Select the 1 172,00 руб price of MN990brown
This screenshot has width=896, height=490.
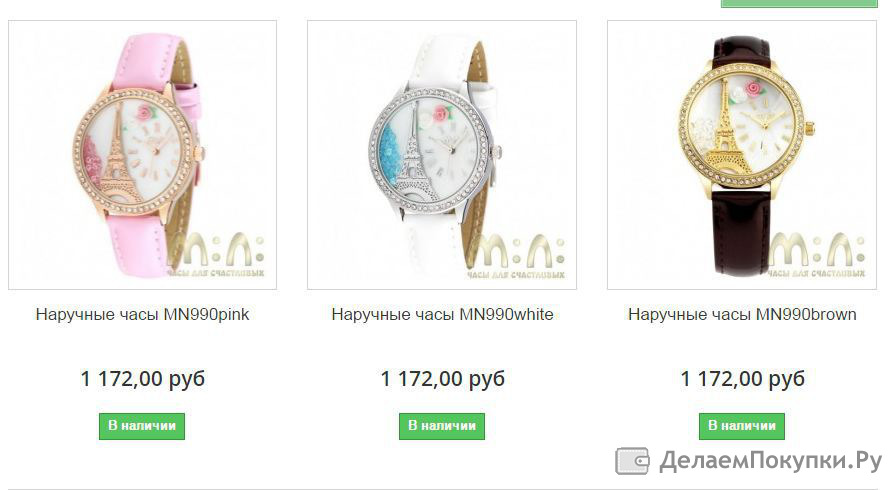pos(742,379)
